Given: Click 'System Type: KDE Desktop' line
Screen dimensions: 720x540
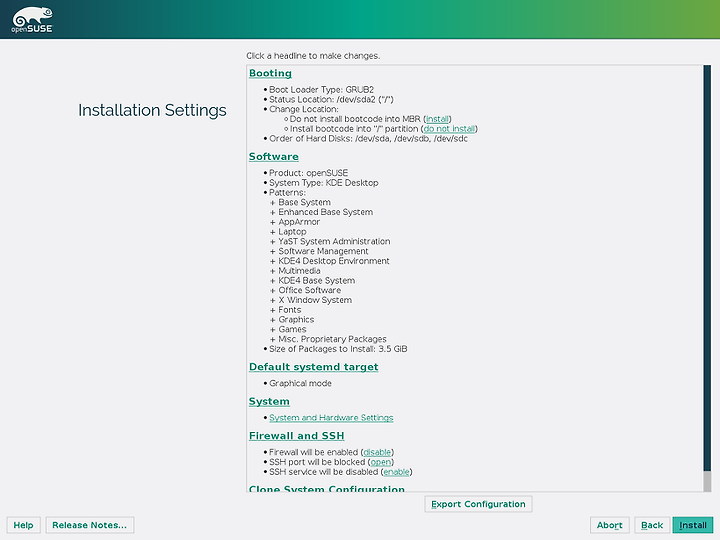Looking at the screenshot, I should (324, 183).
